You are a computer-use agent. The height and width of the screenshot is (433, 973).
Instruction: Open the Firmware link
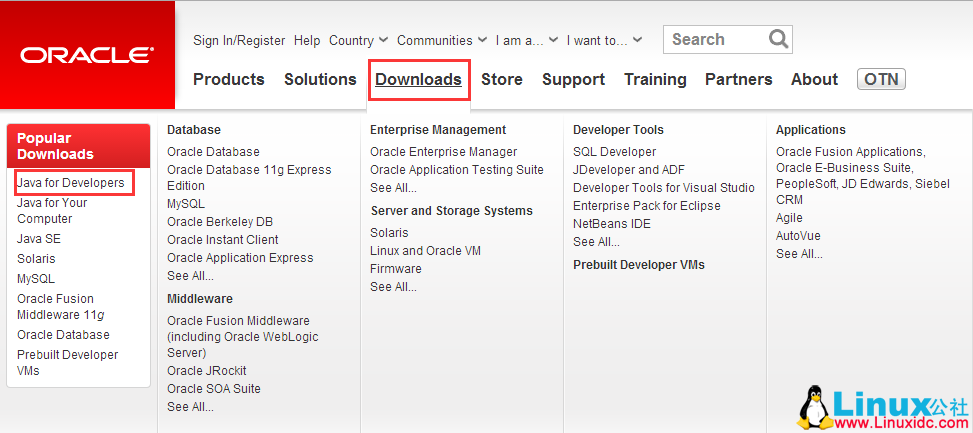(396, 269)
